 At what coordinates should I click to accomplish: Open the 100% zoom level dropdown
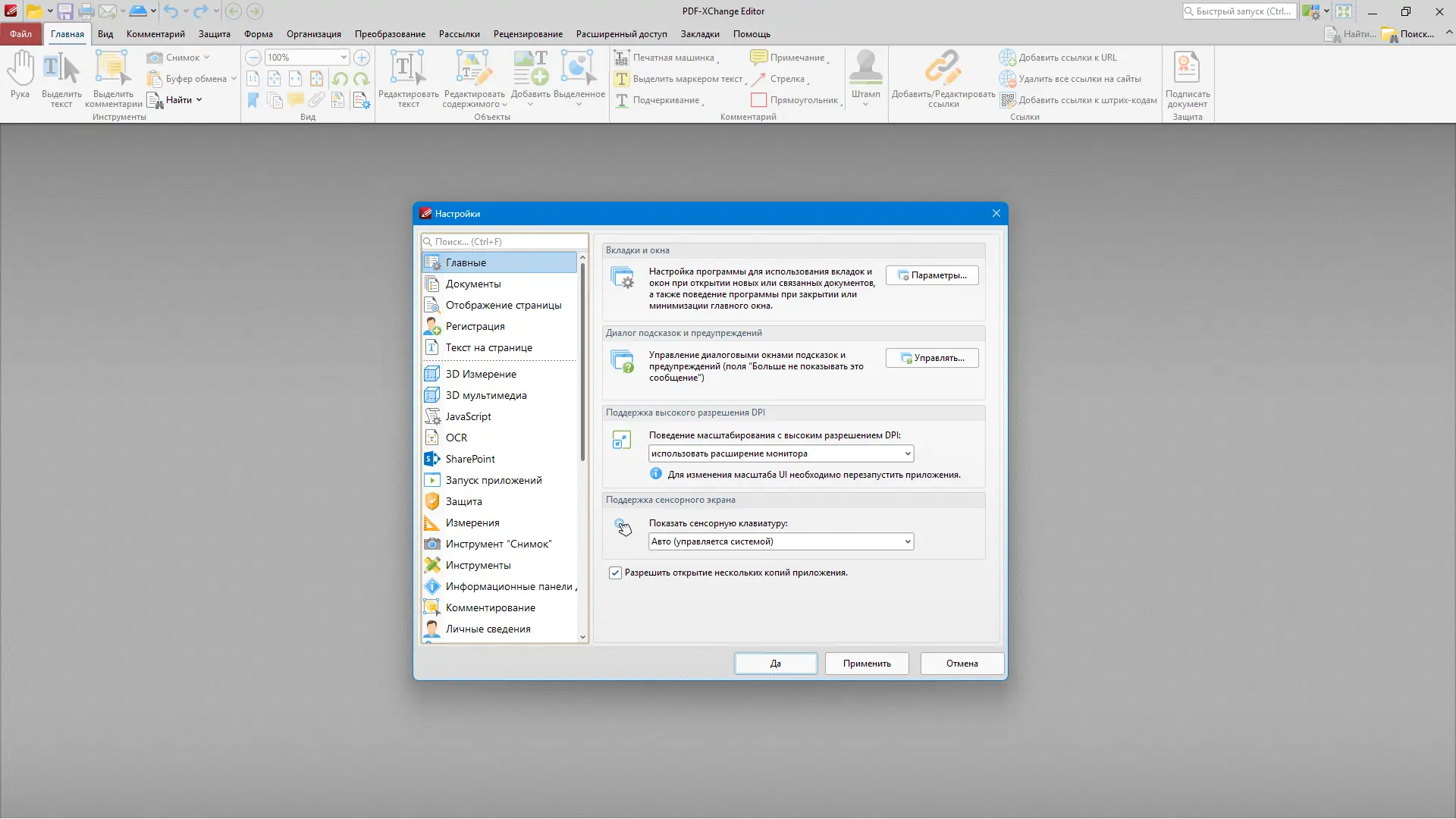[x=343, y=57]
